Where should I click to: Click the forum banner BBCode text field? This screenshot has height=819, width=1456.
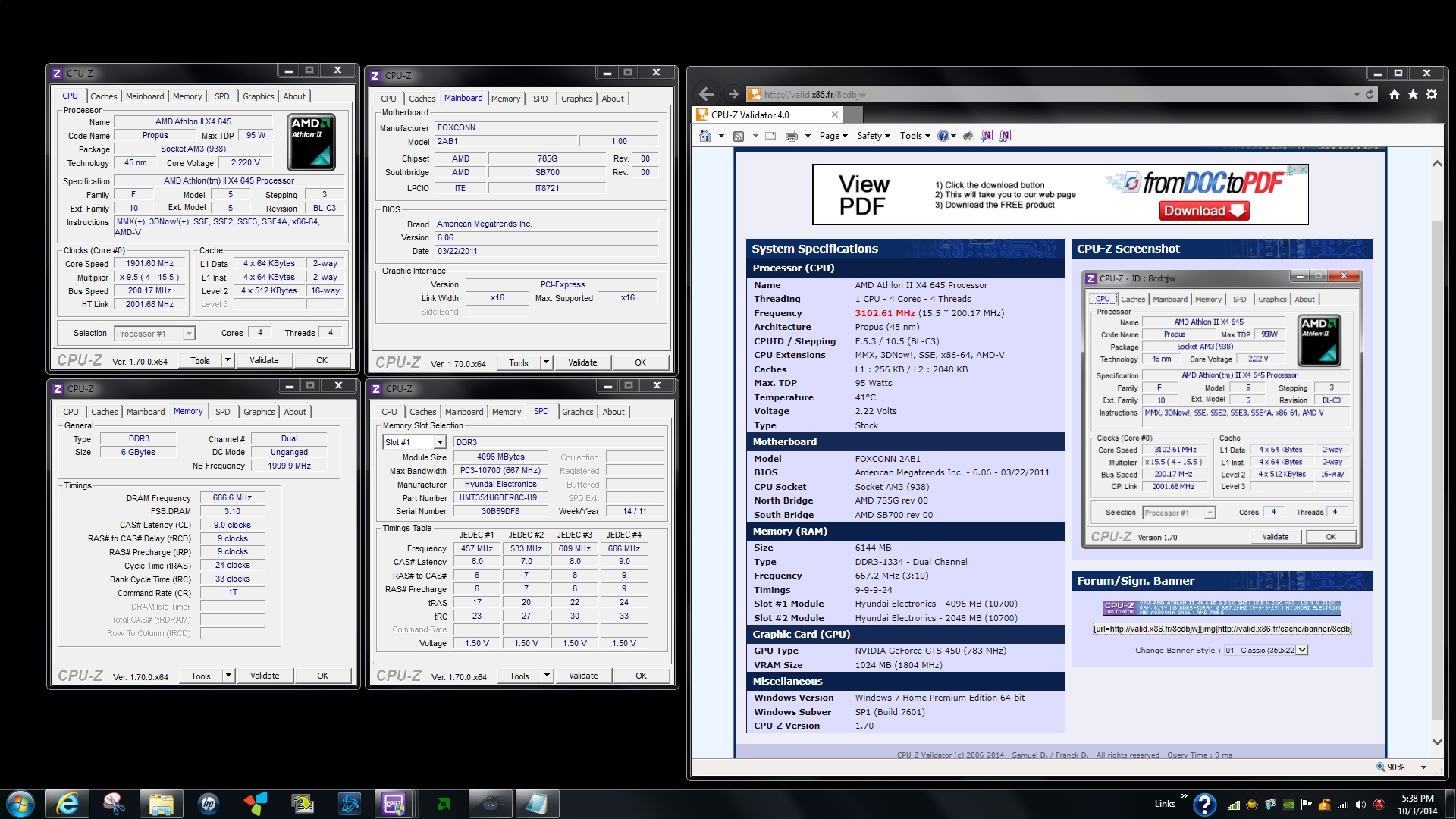point(1222,629)
